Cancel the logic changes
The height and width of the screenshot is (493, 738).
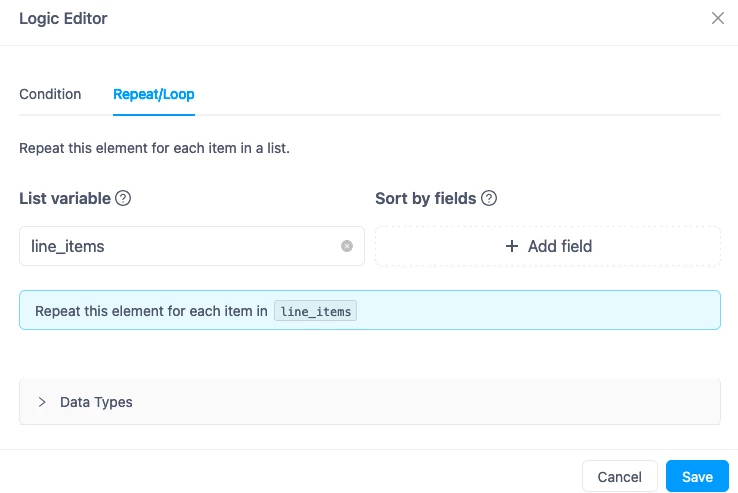(x=619, y=477)
